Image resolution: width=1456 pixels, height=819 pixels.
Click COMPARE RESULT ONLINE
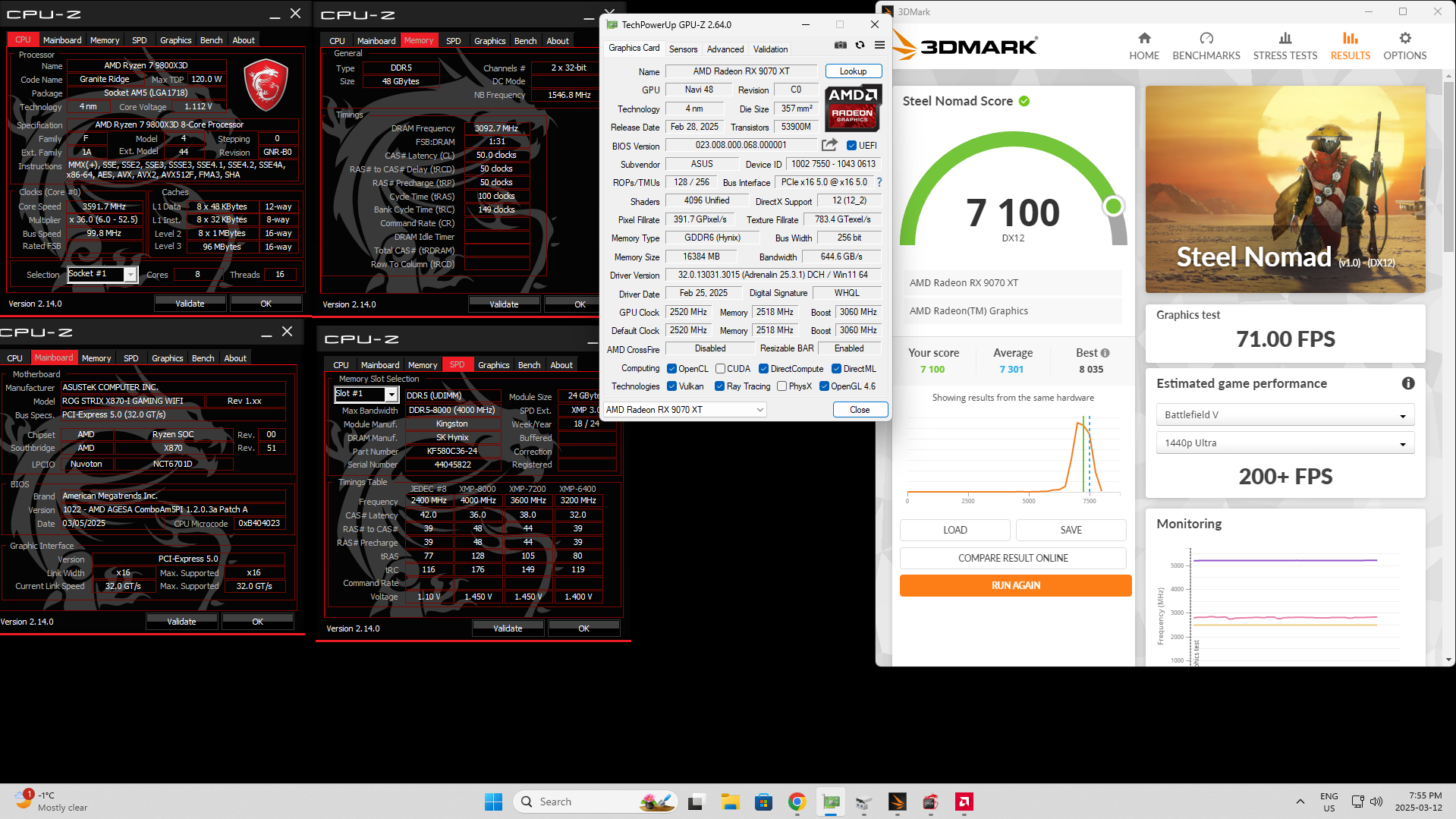tap(1013, 558)
